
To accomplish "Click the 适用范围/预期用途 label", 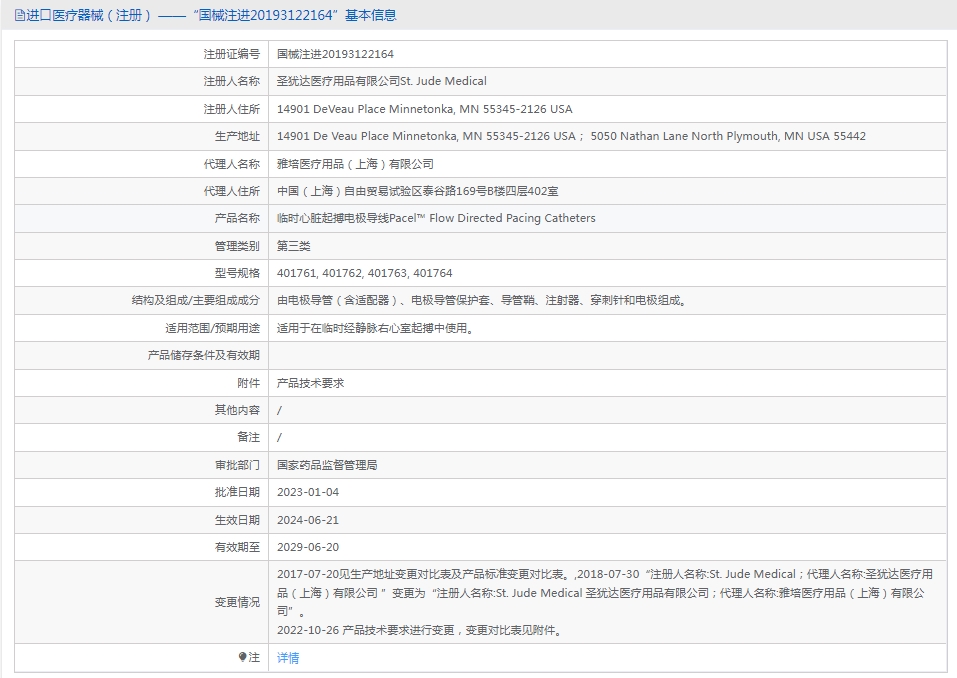I will click(212, 328).
